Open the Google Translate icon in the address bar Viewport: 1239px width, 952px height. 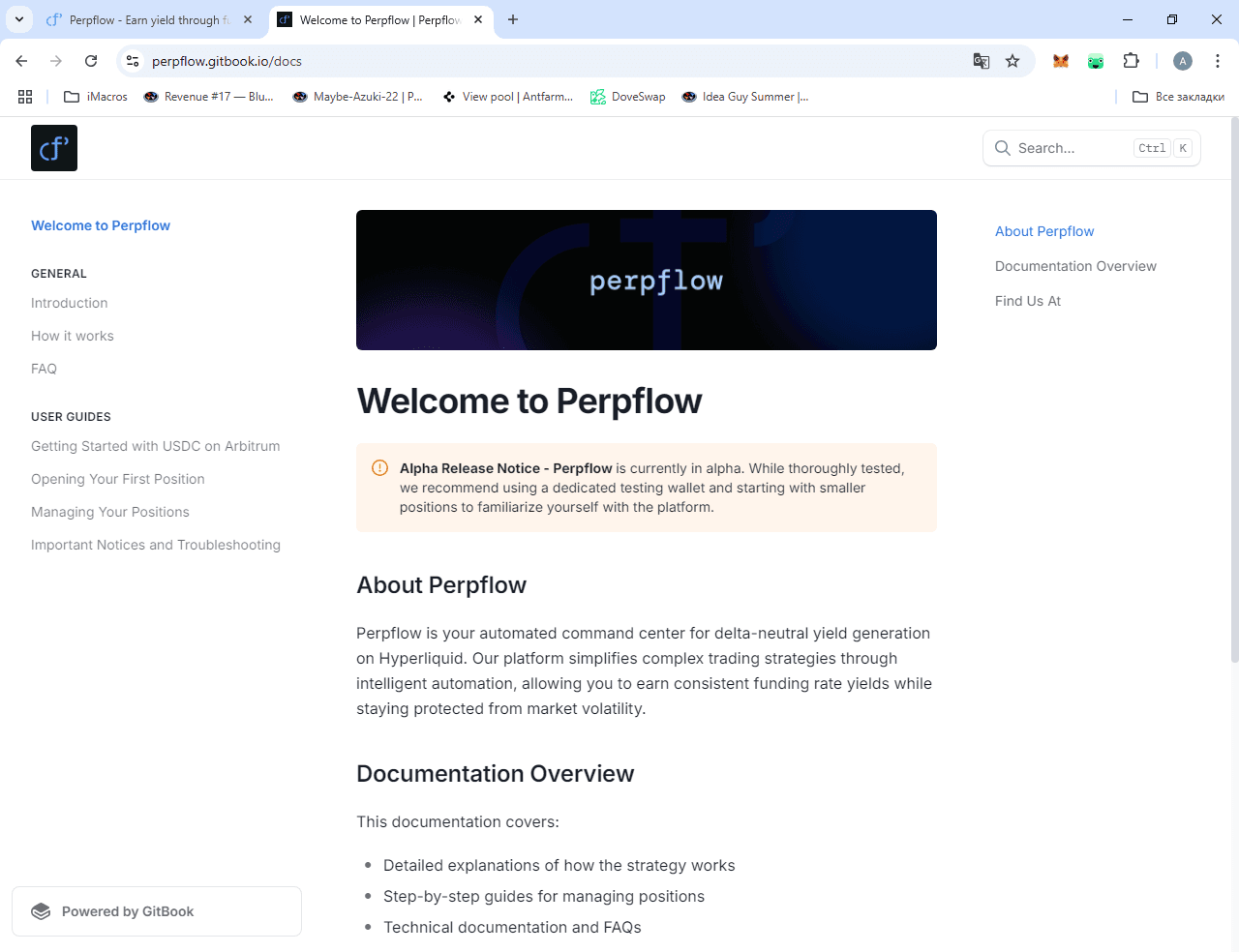coord(982,61)
